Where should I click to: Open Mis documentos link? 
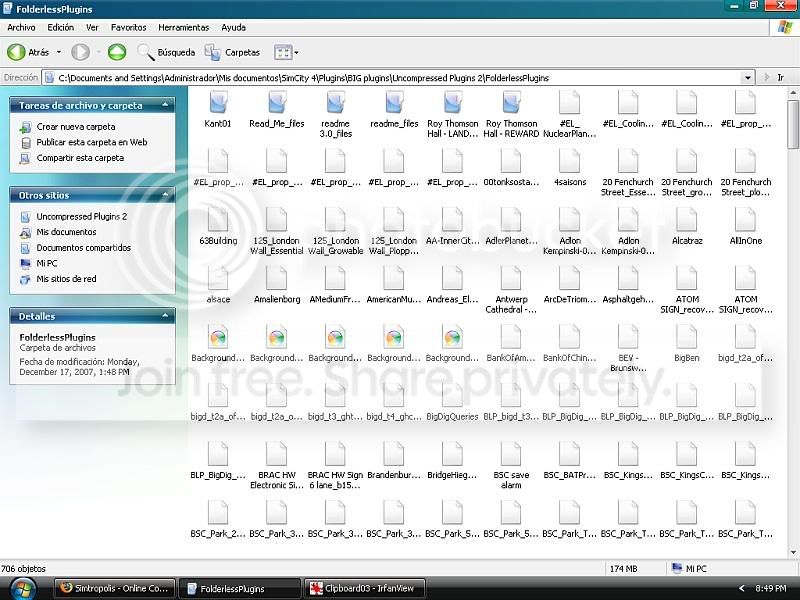(66, 232)
